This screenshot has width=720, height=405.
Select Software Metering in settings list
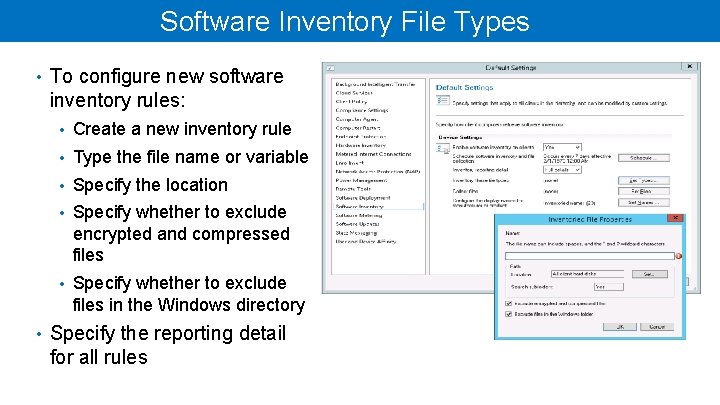pos(359,215)
